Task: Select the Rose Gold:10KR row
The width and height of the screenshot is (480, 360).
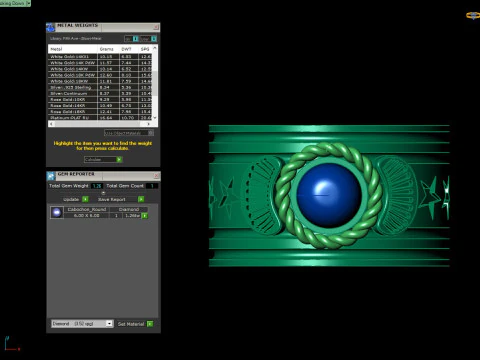Action: (x=100, y=99)
